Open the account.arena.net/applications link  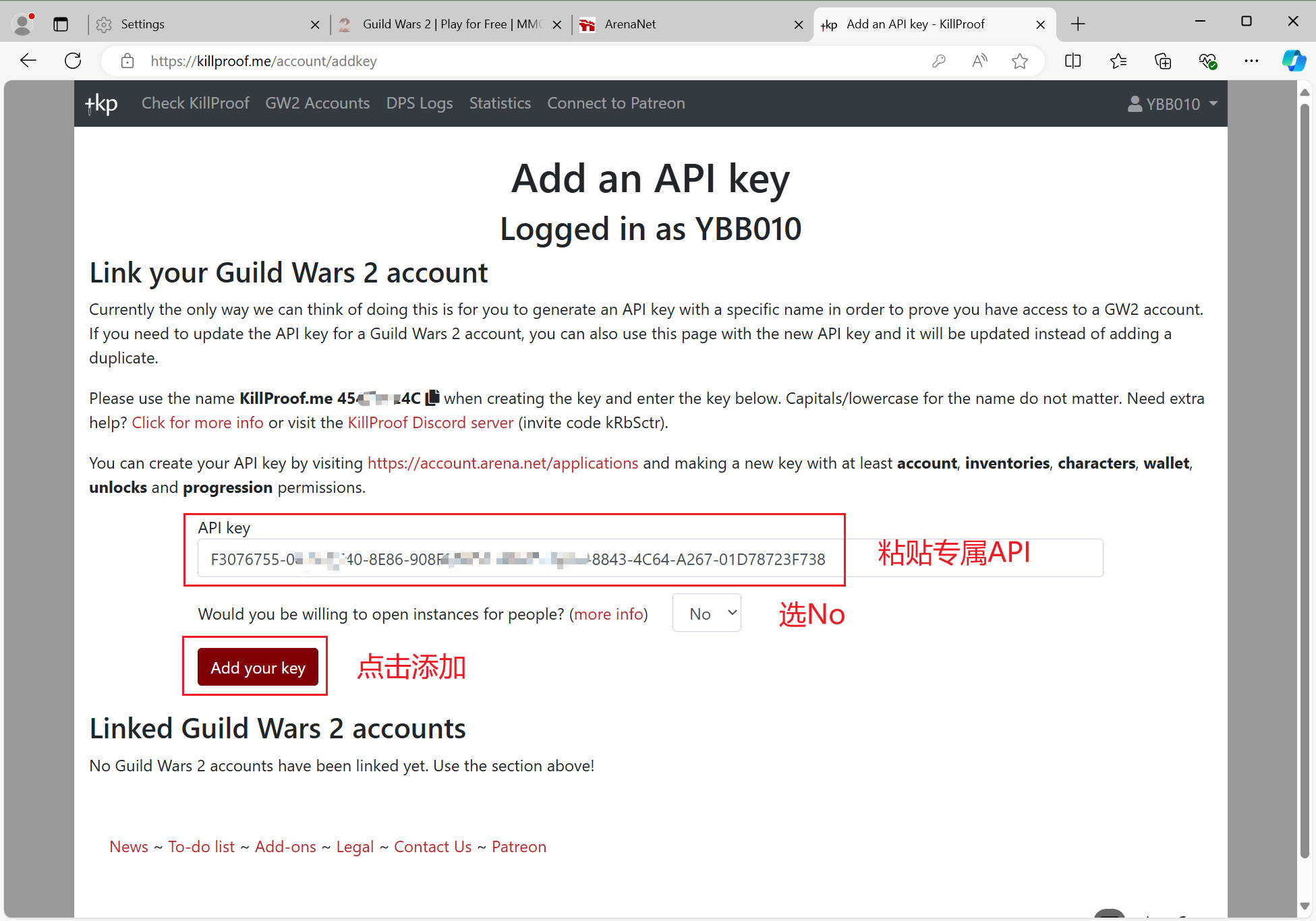[503, 463]
